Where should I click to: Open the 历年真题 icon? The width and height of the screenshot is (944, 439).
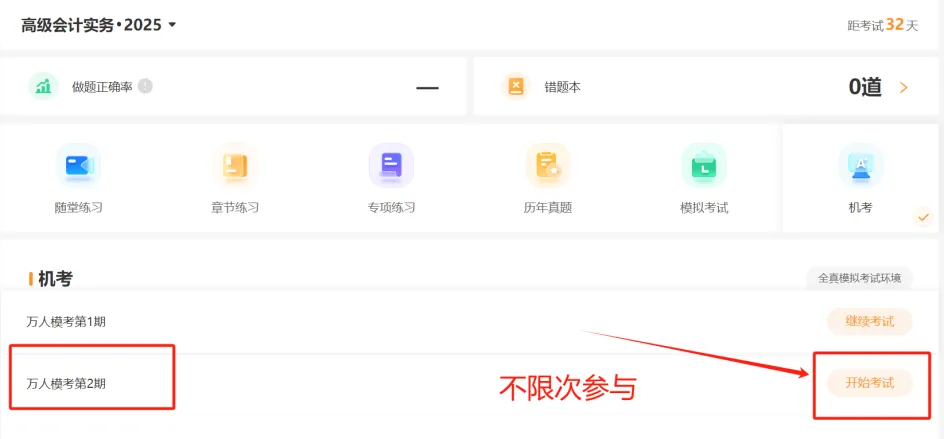click(x=548, y=165)
